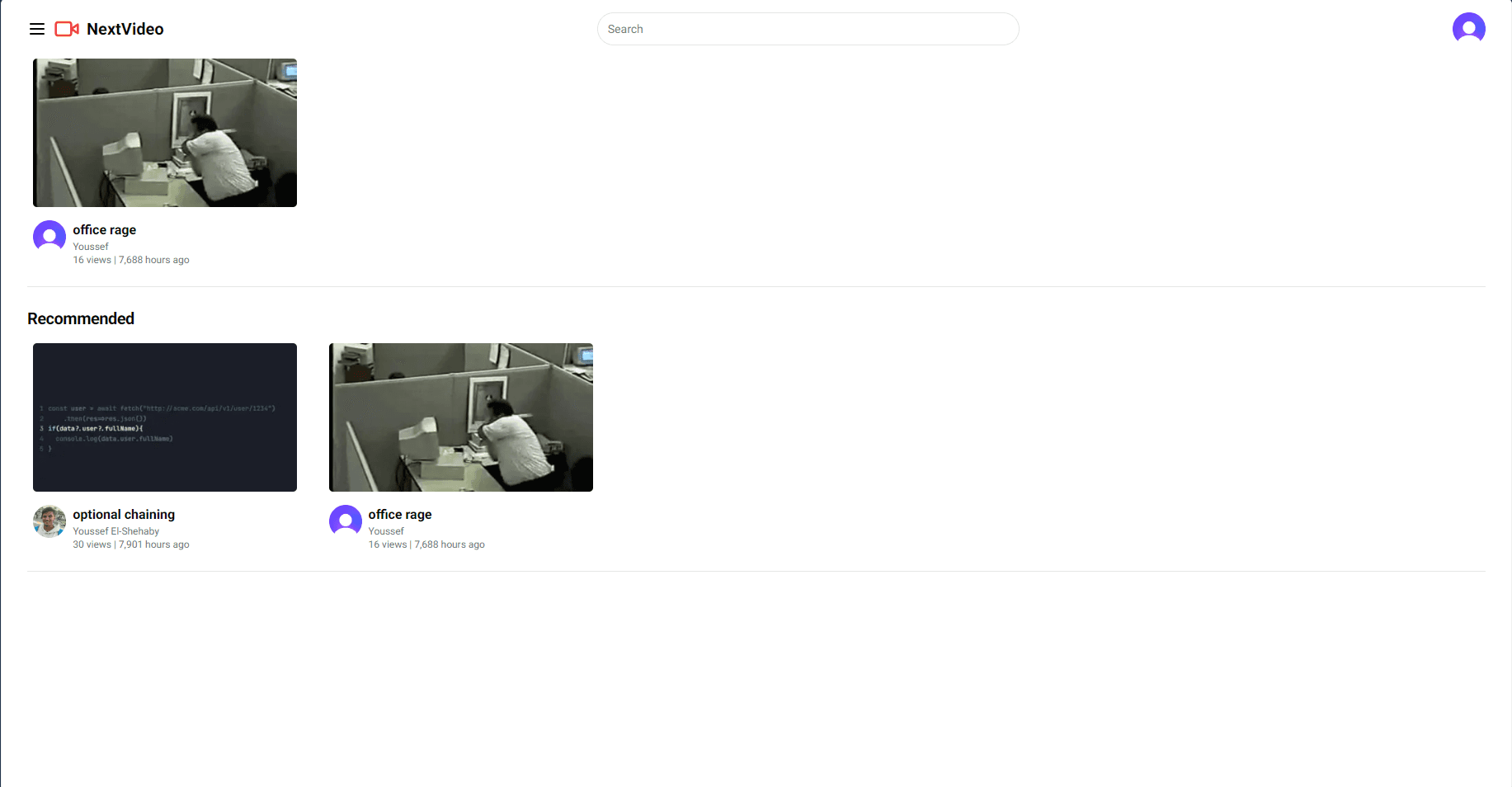1512x787 pixels.
Task: Open Youssef El-Shehaby's profile photo avatar
Action: (x=49, y=521)
